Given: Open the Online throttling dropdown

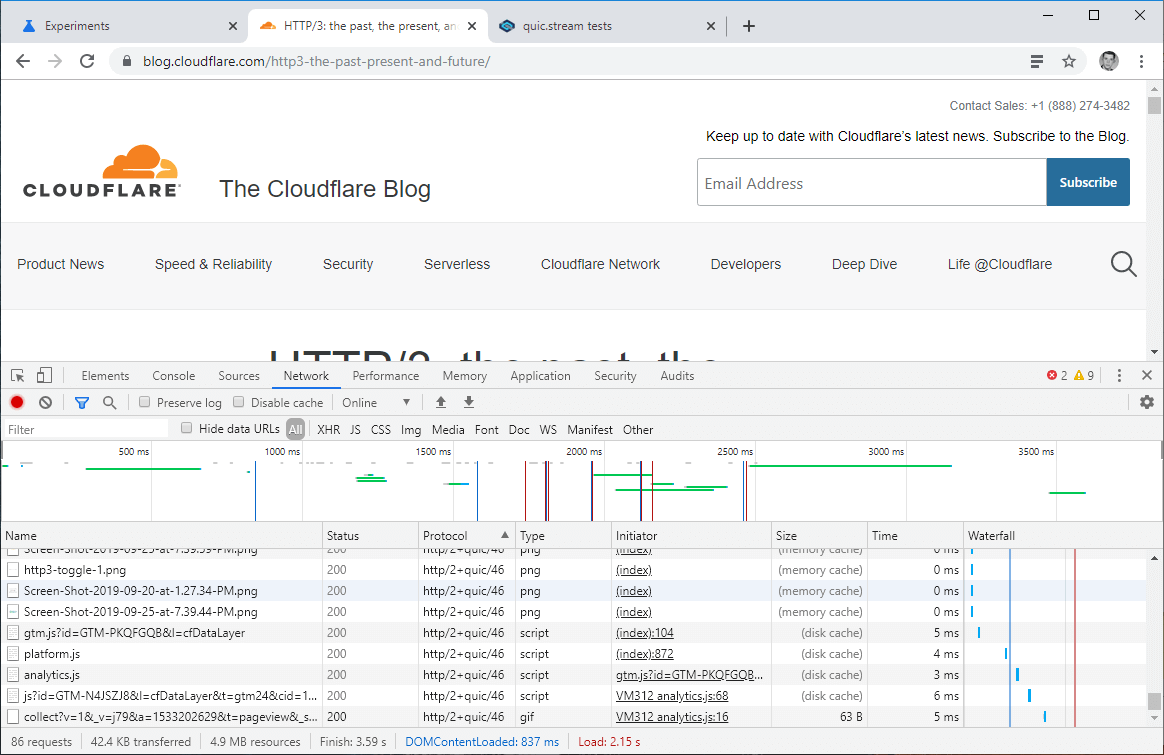Looking at the screenshot, I should (376, 402).
